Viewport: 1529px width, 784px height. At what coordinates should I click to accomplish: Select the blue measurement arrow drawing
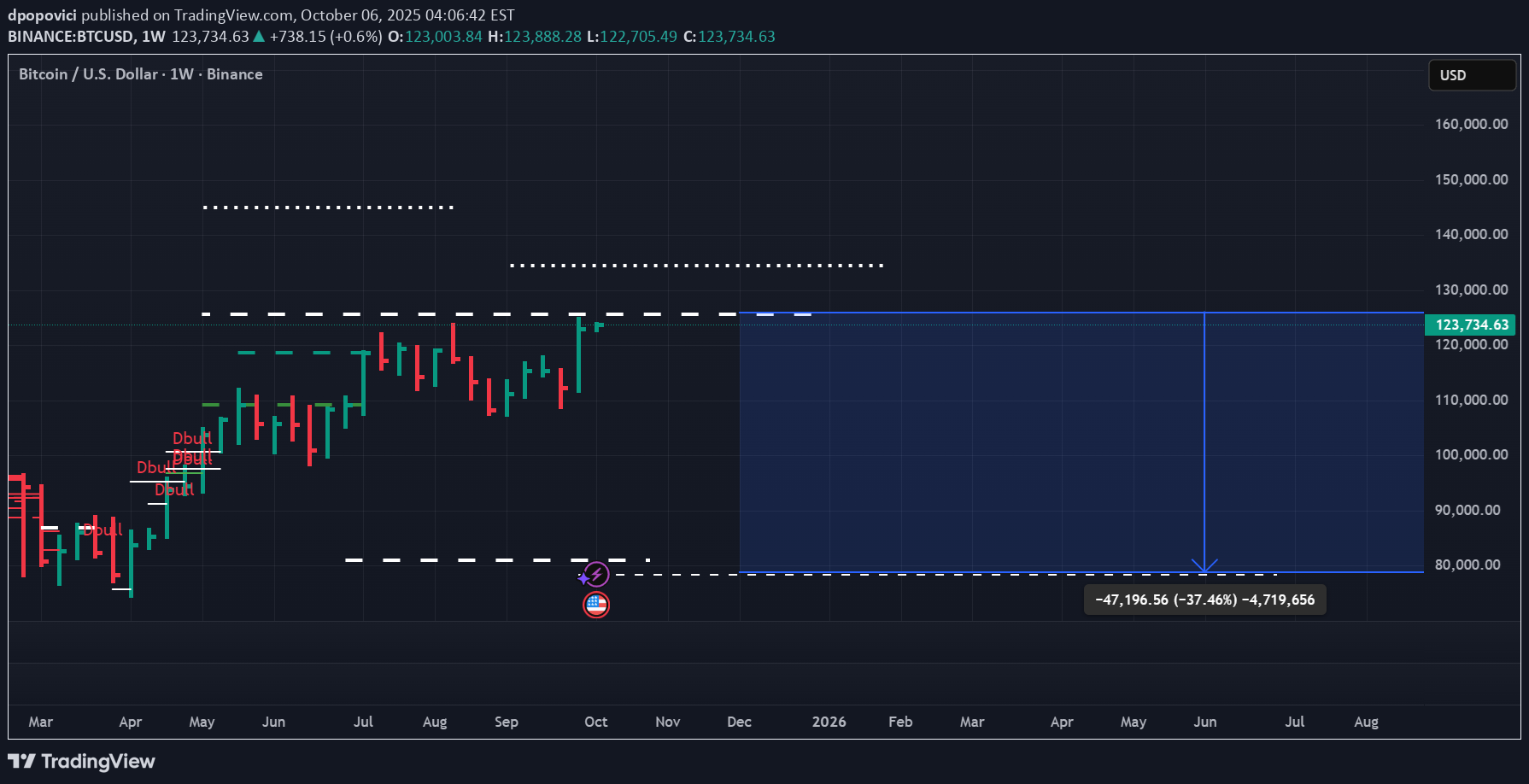click(x=1204, y=444)
